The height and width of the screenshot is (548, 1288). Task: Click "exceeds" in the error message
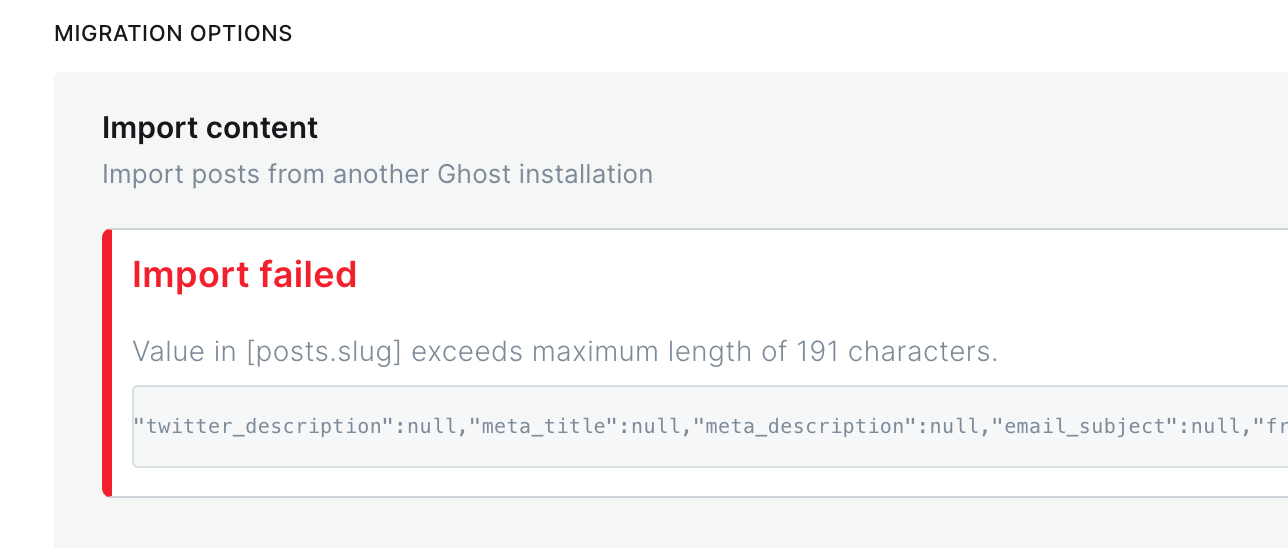(469, 352)
